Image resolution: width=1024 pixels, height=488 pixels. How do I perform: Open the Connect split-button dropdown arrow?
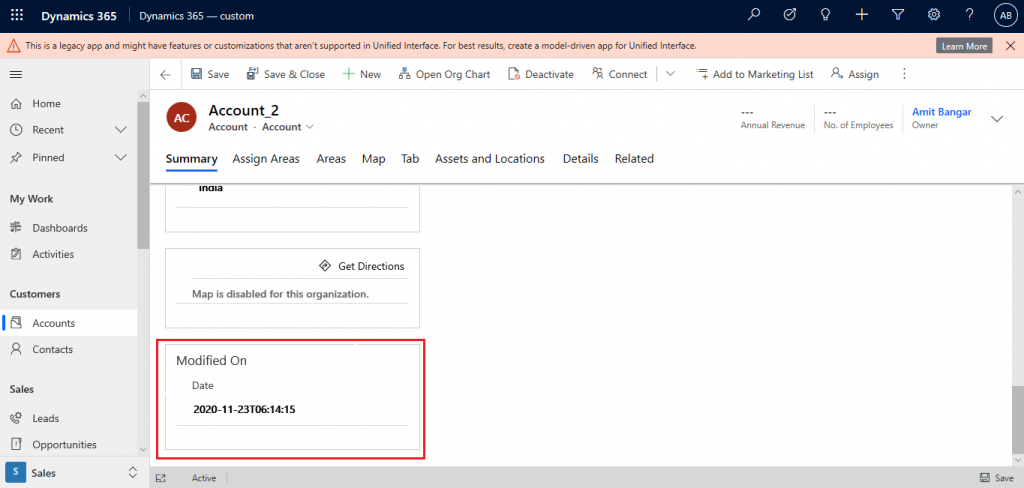point(671,74)
